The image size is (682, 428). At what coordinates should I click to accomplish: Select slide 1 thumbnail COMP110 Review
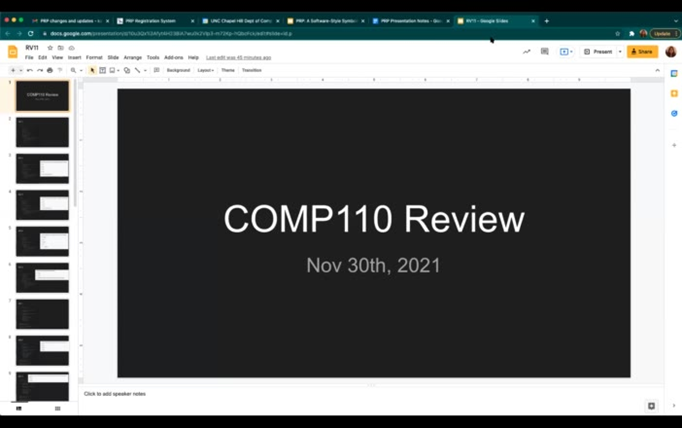42,96
